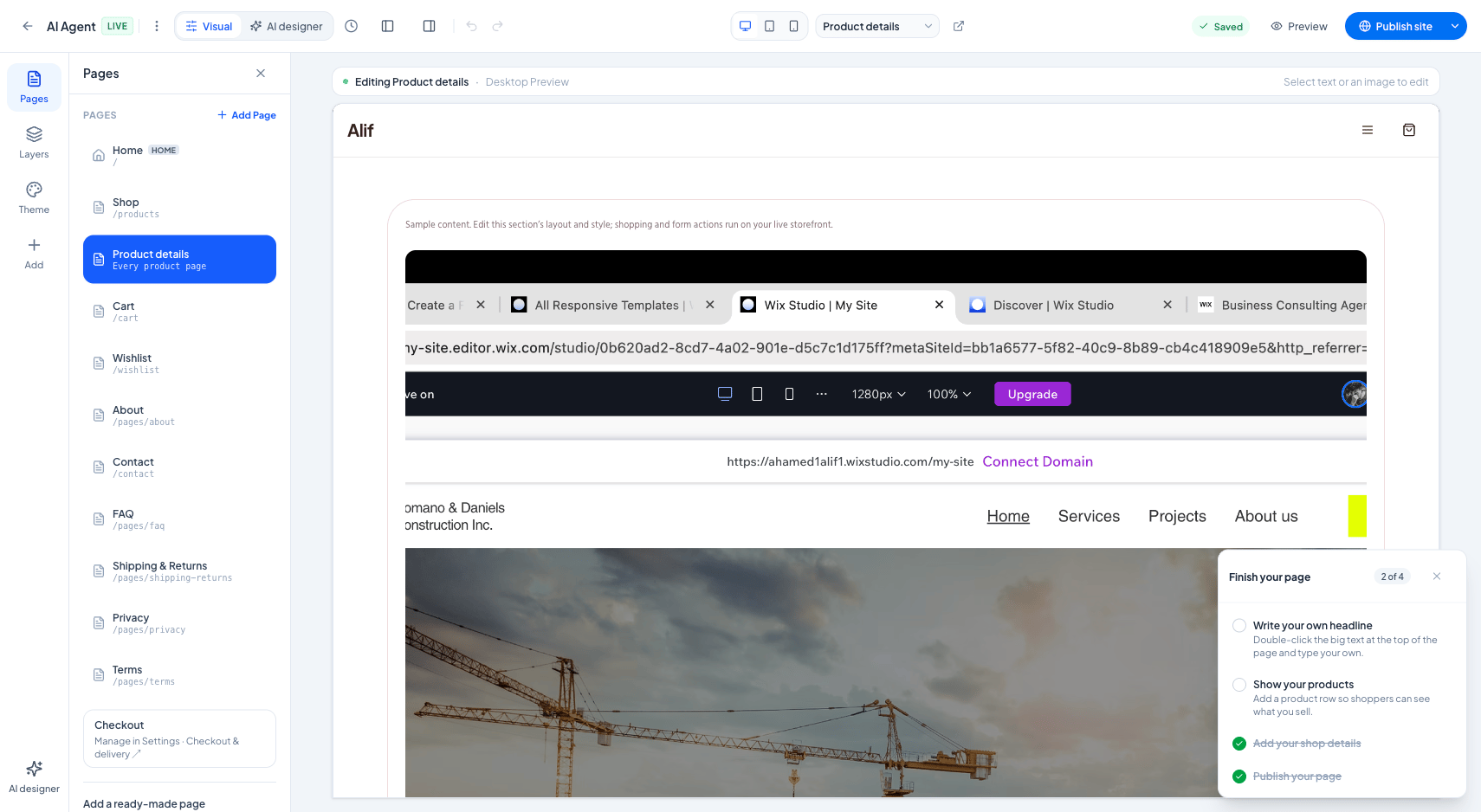Open the hamburger menu in site header
The width and height of the screenshot is (1481, 812).
click(x=1368, y=130)
